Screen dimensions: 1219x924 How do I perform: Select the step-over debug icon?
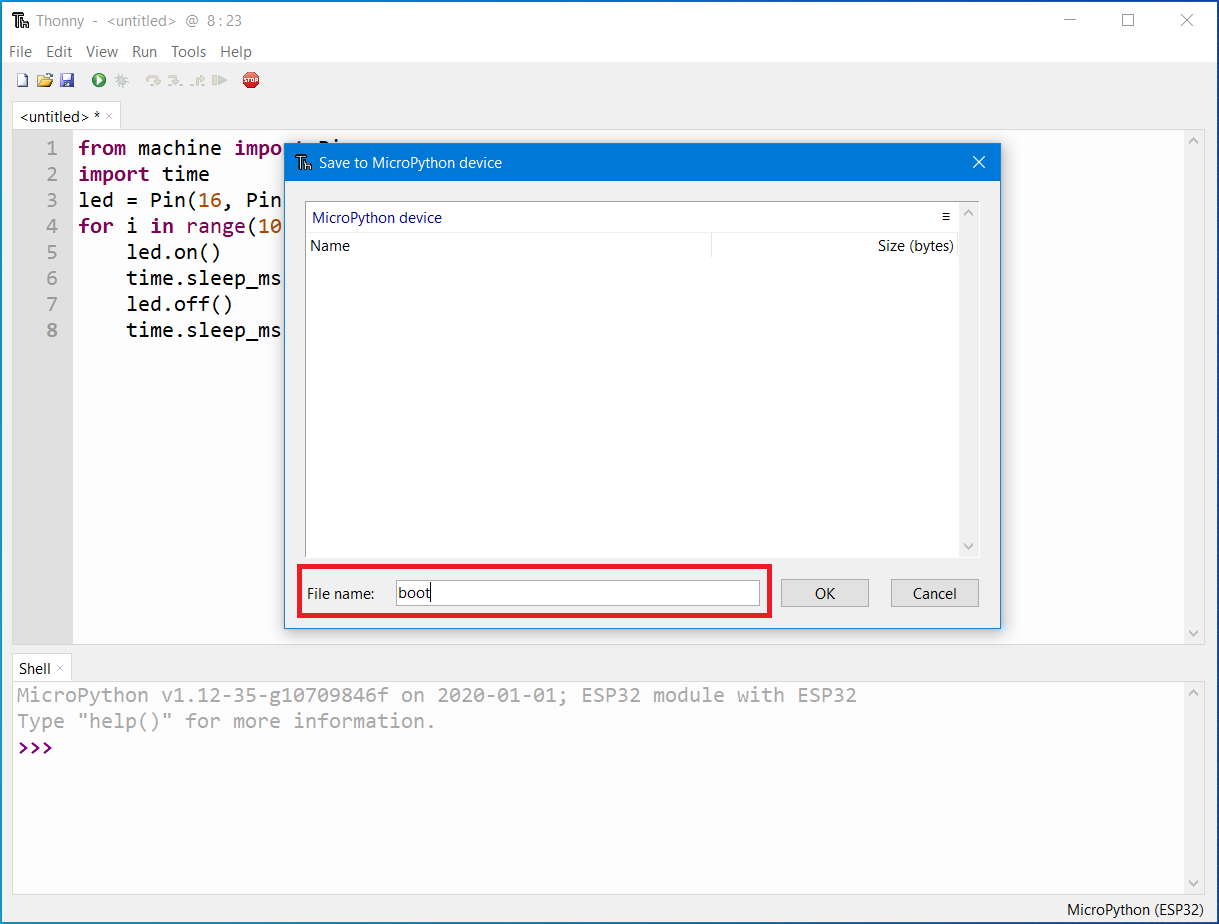point(152,80)
